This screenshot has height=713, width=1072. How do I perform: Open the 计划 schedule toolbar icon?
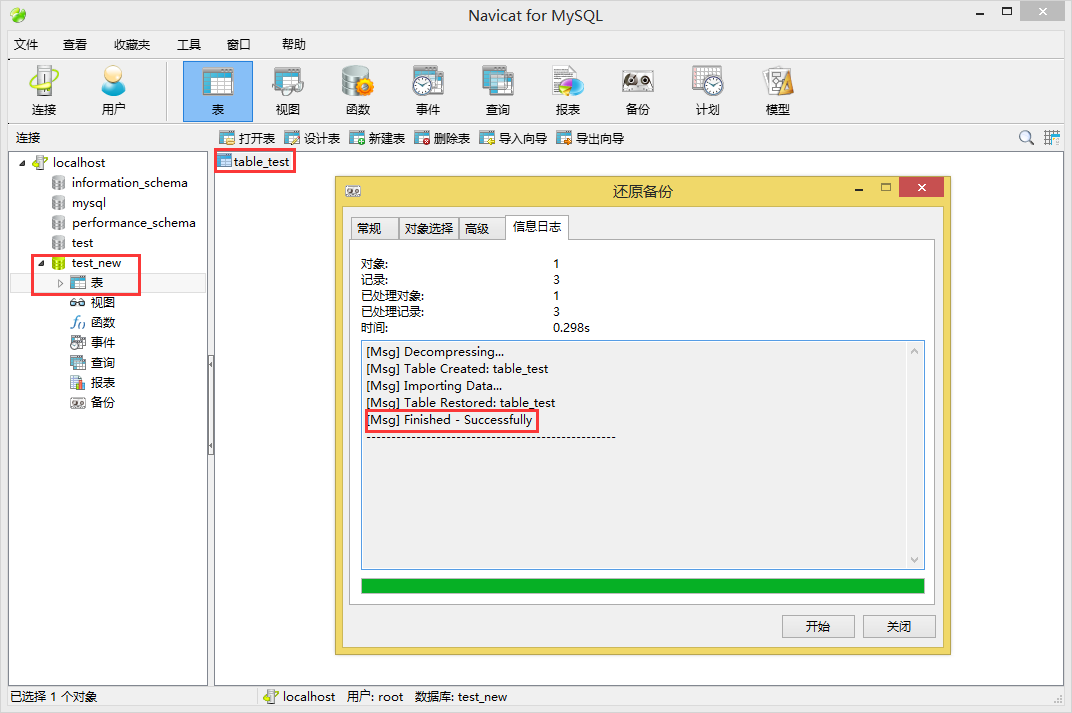[708, 91]
